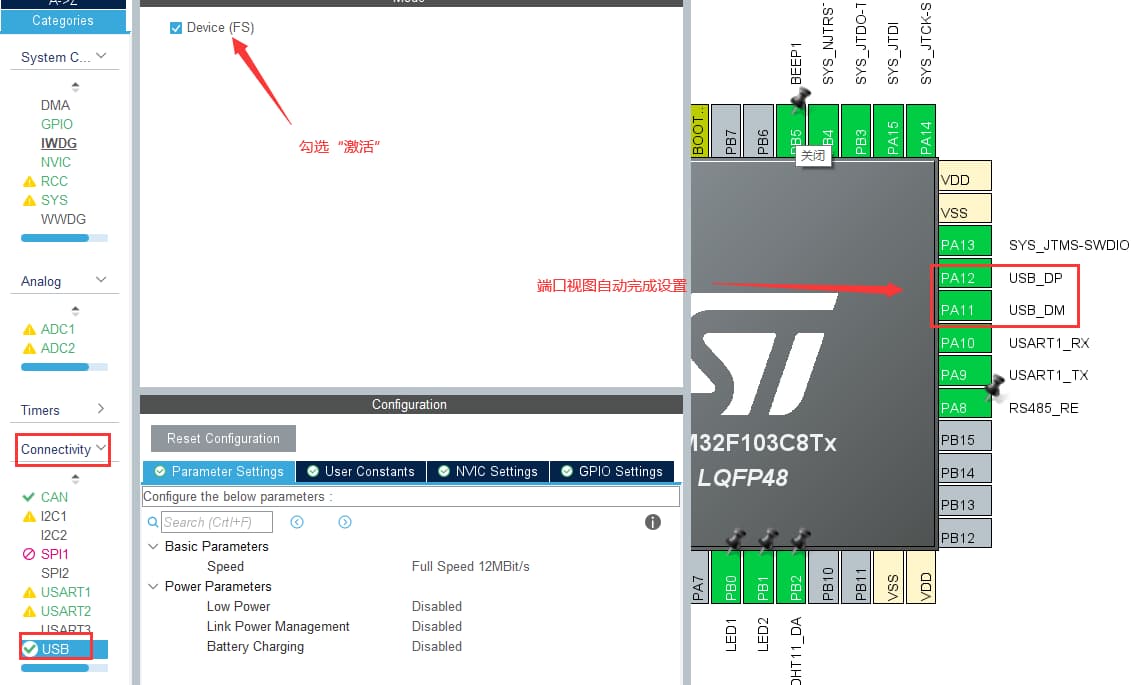Switch to the NVIC Settings tab
The width and height of the screenshot is (1145, 685).
click(x=487, y=472)
